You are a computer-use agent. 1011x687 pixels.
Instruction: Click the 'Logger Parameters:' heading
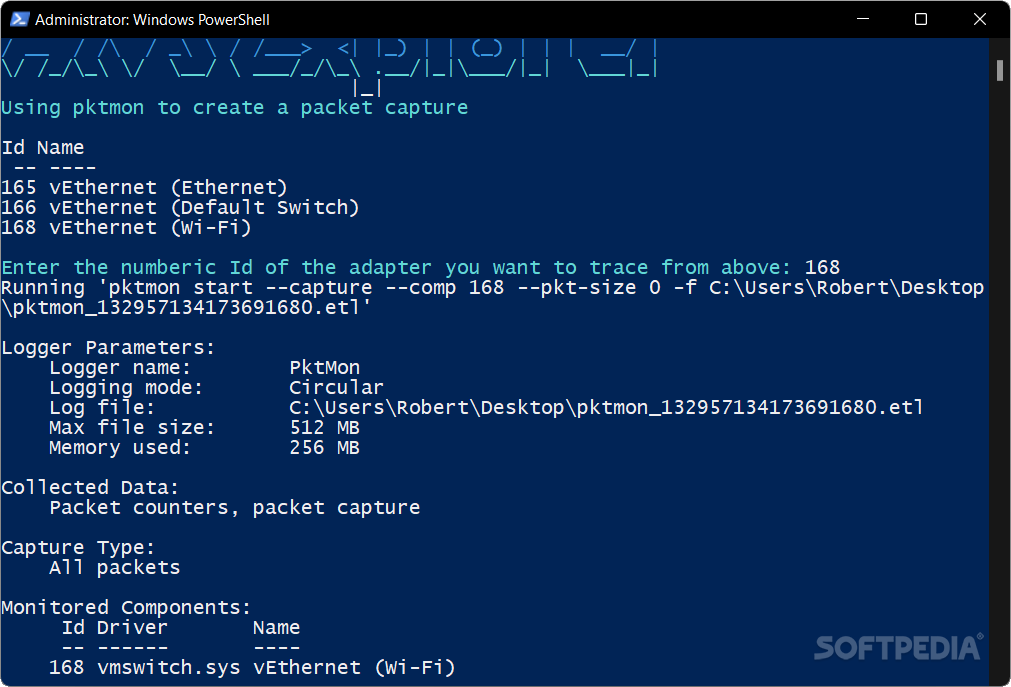coord(108,348)
